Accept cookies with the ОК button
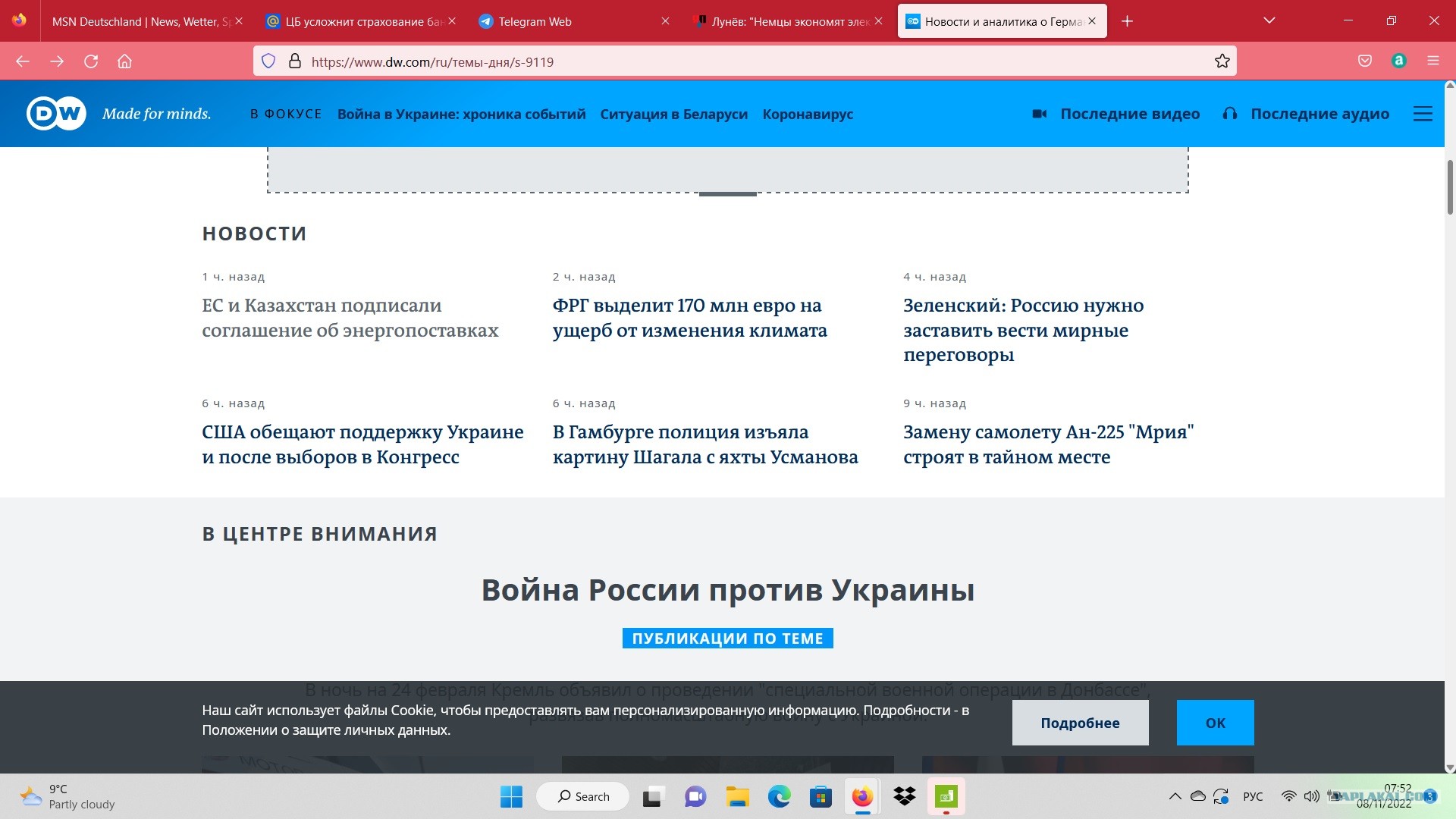1456x819 pixels. click(x=1216, y=723)
